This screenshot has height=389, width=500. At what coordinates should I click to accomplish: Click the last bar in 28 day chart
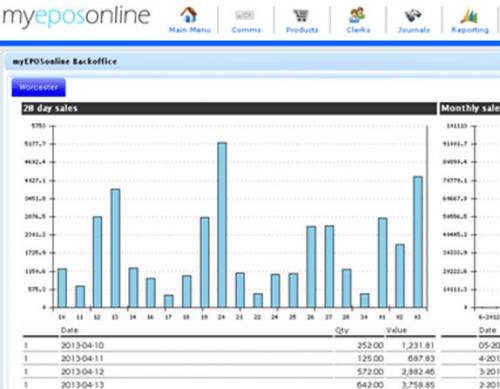(418, 242)
